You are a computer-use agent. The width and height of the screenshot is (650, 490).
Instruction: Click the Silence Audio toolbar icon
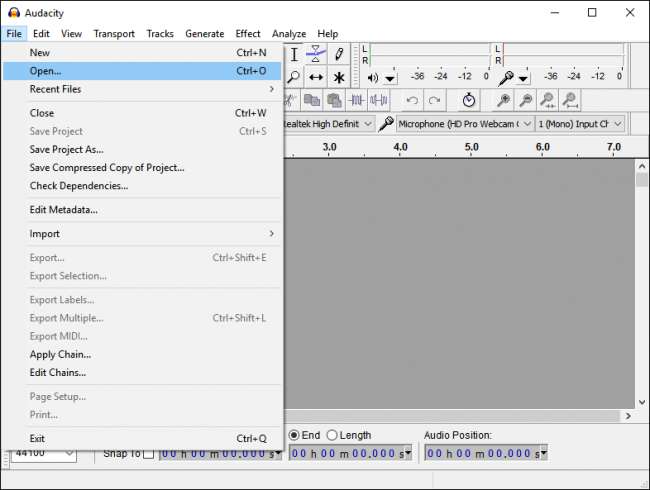click(x=379, y=100)
